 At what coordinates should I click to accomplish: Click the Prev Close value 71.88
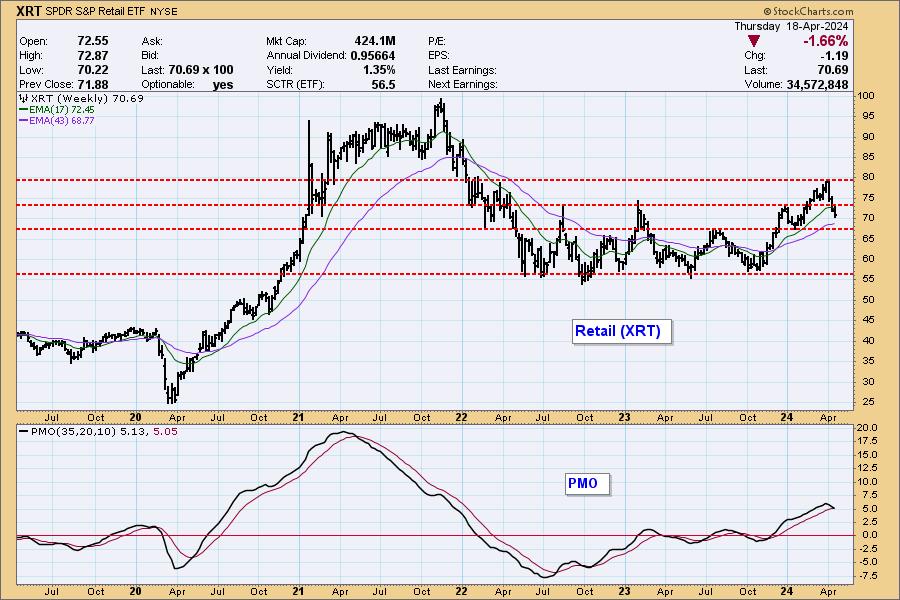[93, 84]
